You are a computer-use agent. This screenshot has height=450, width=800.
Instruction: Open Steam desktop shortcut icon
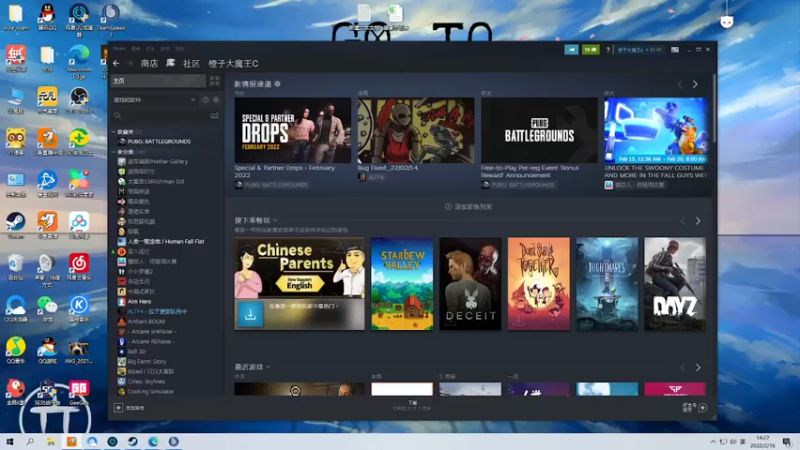pos(15,226)
